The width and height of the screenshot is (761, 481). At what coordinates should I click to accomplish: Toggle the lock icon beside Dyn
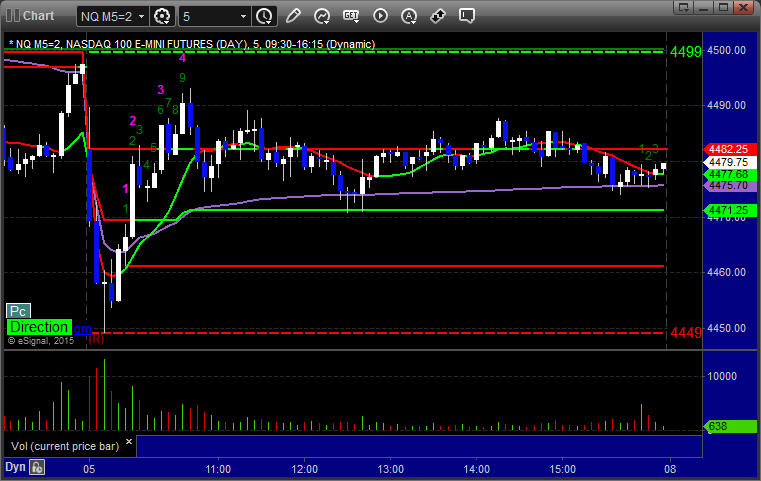pos(37,467)
